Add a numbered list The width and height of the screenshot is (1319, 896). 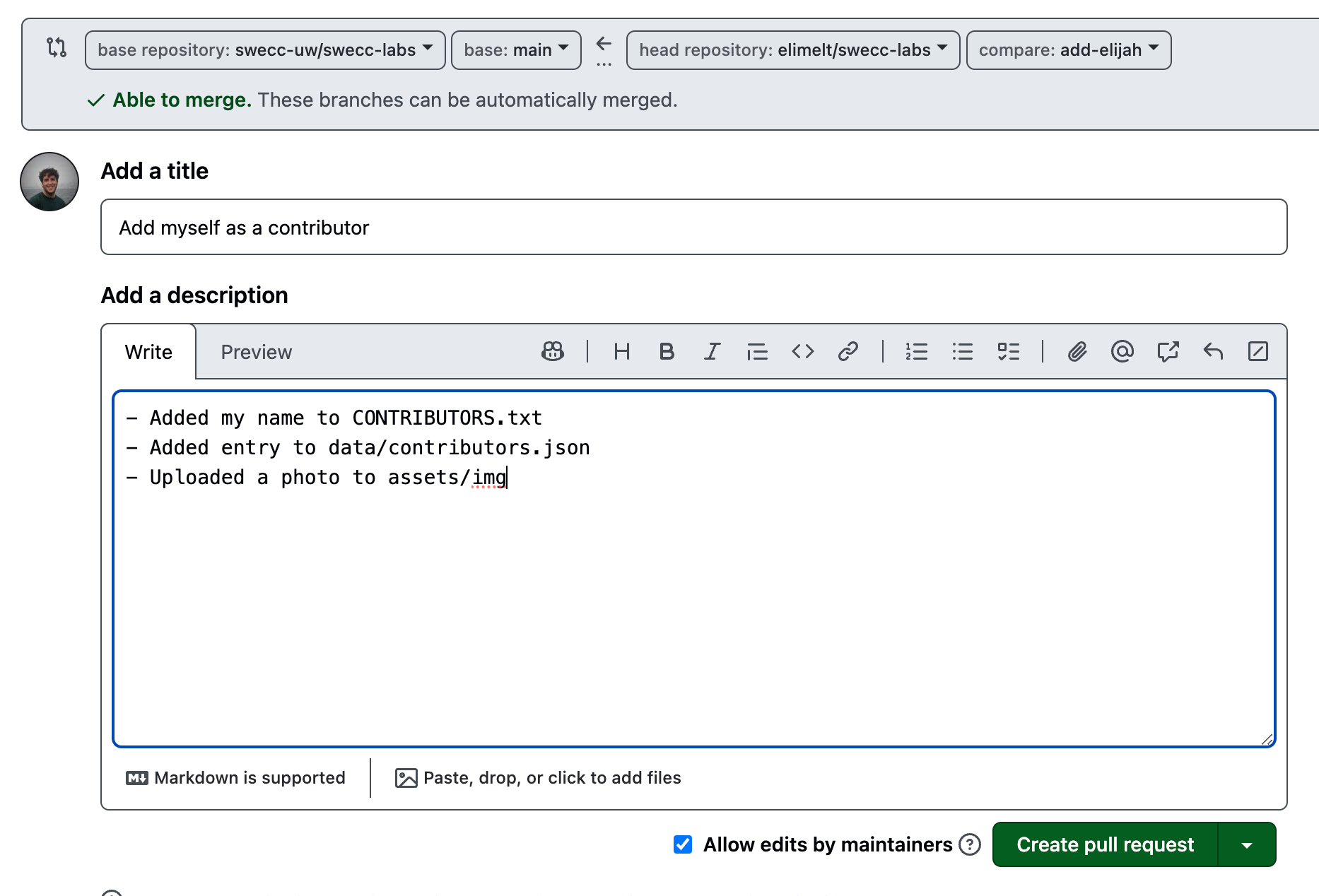pyautogui.click(x=917, y=351)
